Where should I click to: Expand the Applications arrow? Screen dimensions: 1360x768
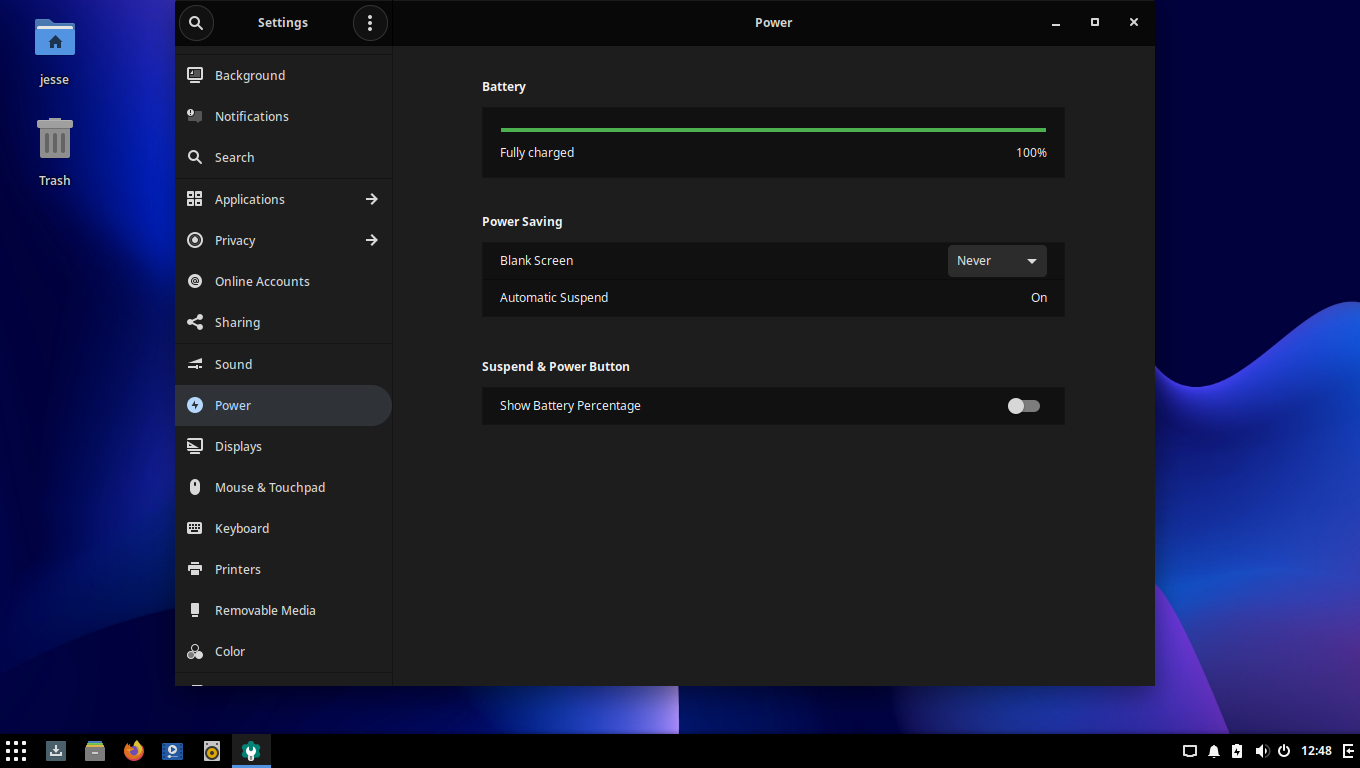pos(372,199)
